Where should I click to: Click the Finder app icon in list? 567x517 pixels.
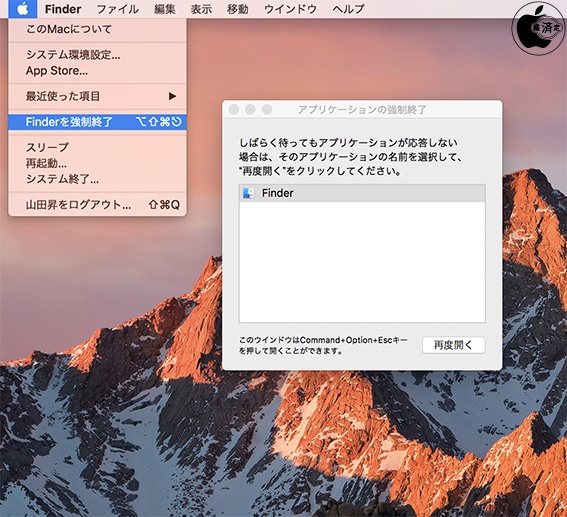248,193
